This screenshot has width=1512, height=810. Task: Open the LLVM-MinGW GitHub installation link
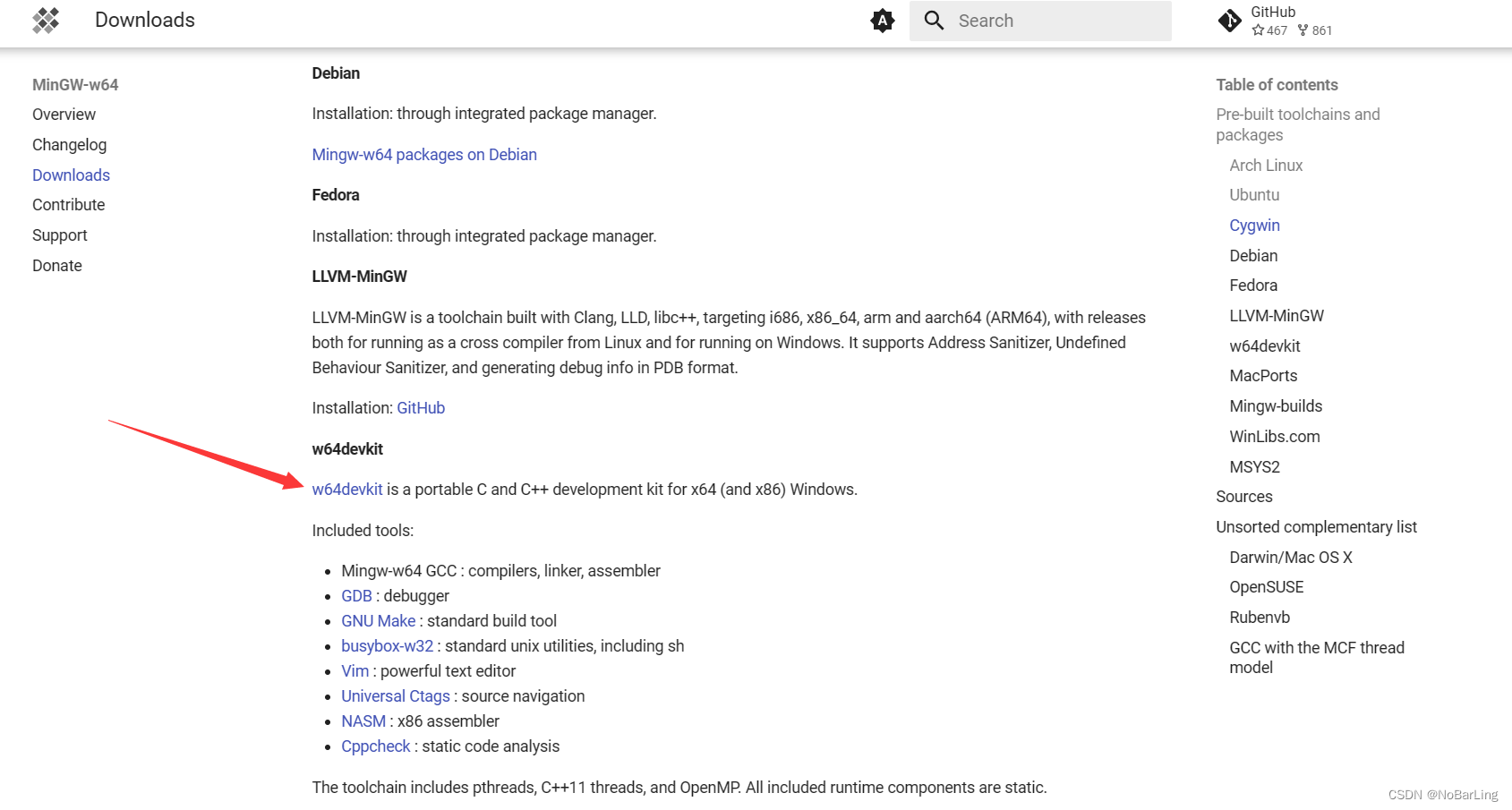coord(421,408)
